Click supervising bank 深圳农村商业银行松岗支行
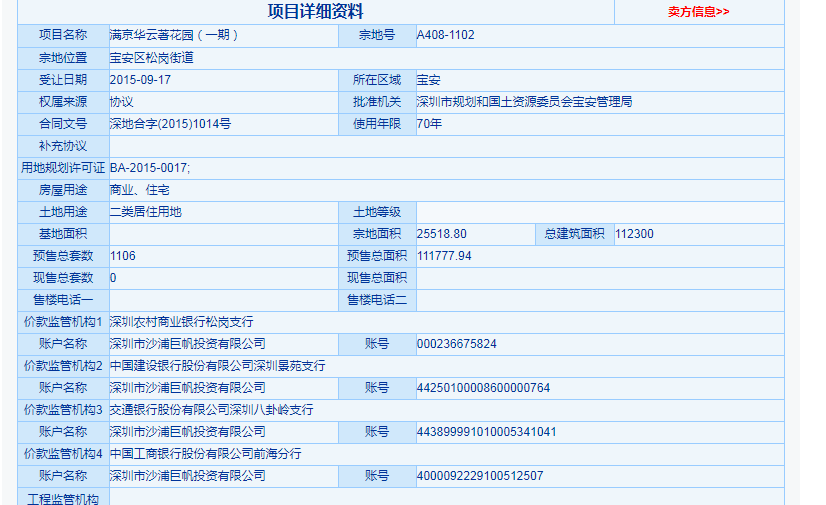Screen dimensions: 826x505 pos(181,322)
